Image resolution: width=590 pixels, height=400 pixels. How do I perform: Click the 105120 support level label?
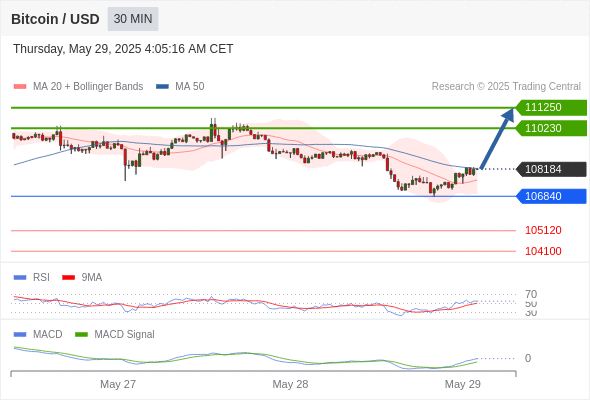[543, 230]
